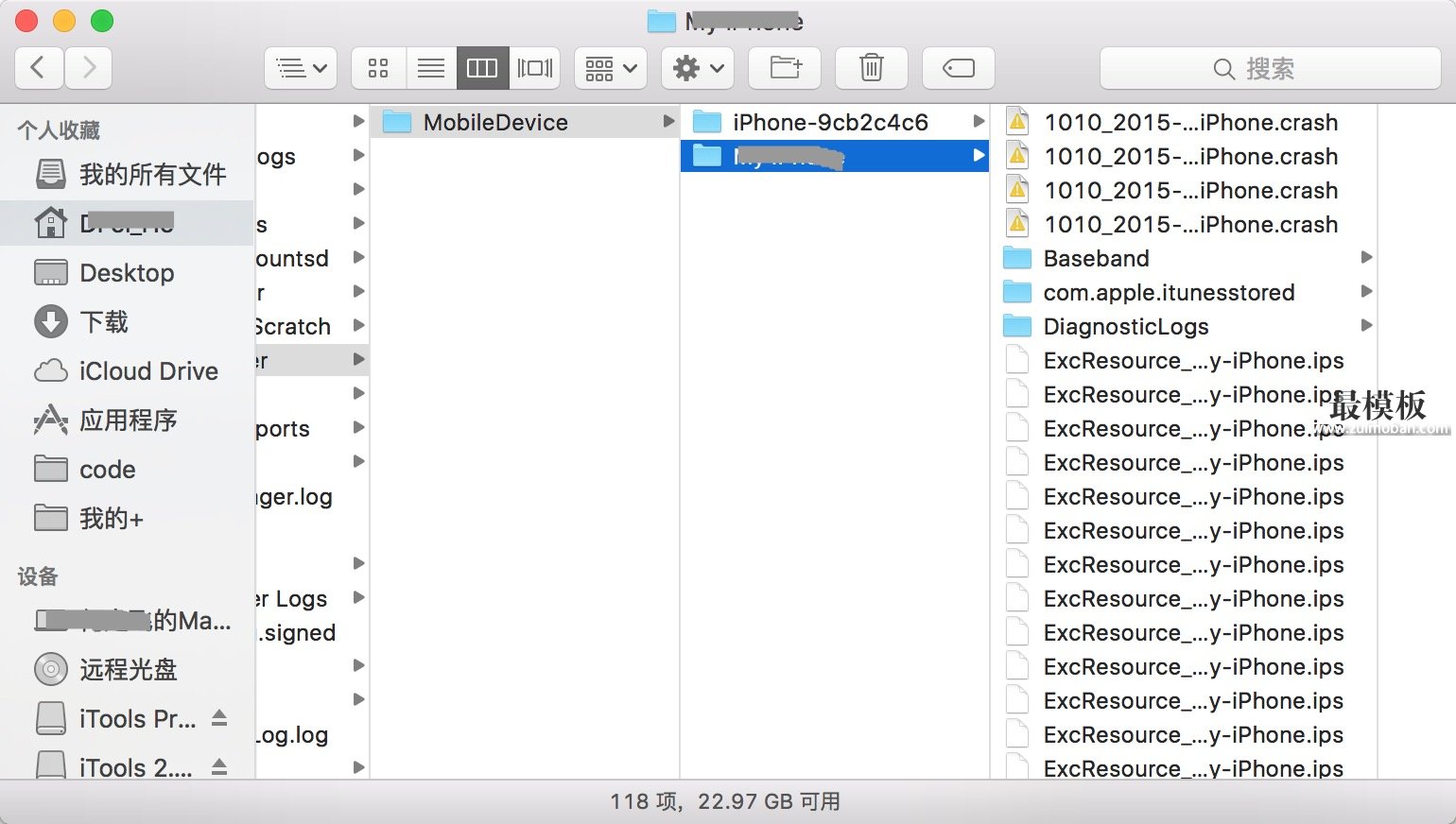Select the Scratch item in left column

pyautogui.click(x=311, y=326)
